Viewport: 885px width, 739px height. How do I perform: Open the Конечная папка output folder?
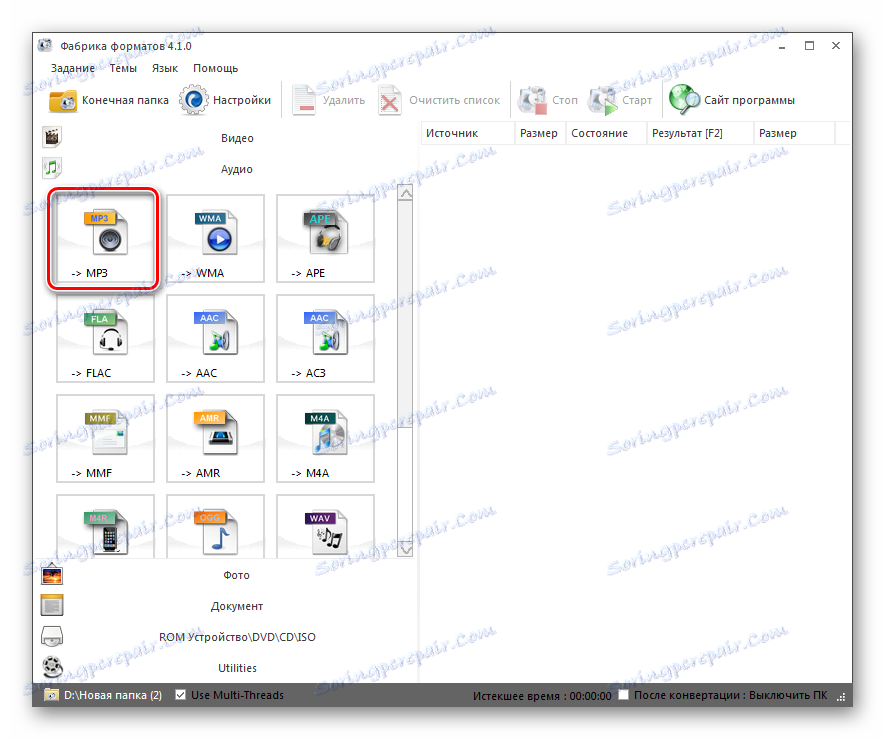[109, 100]
